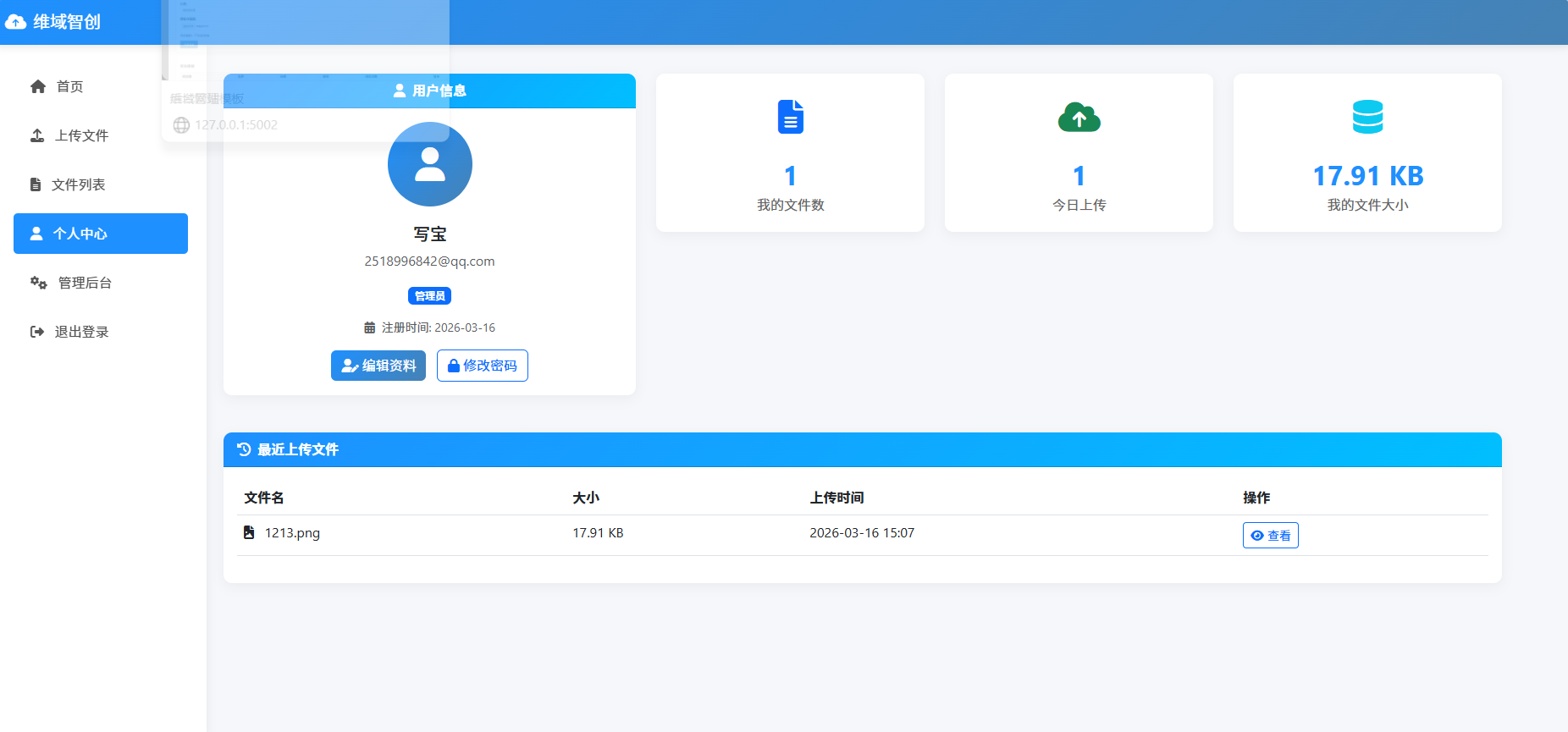Viewport: 1568px width, 732px height.
Task: Click the large user avatar circle
Action: (x=430, y=164)
